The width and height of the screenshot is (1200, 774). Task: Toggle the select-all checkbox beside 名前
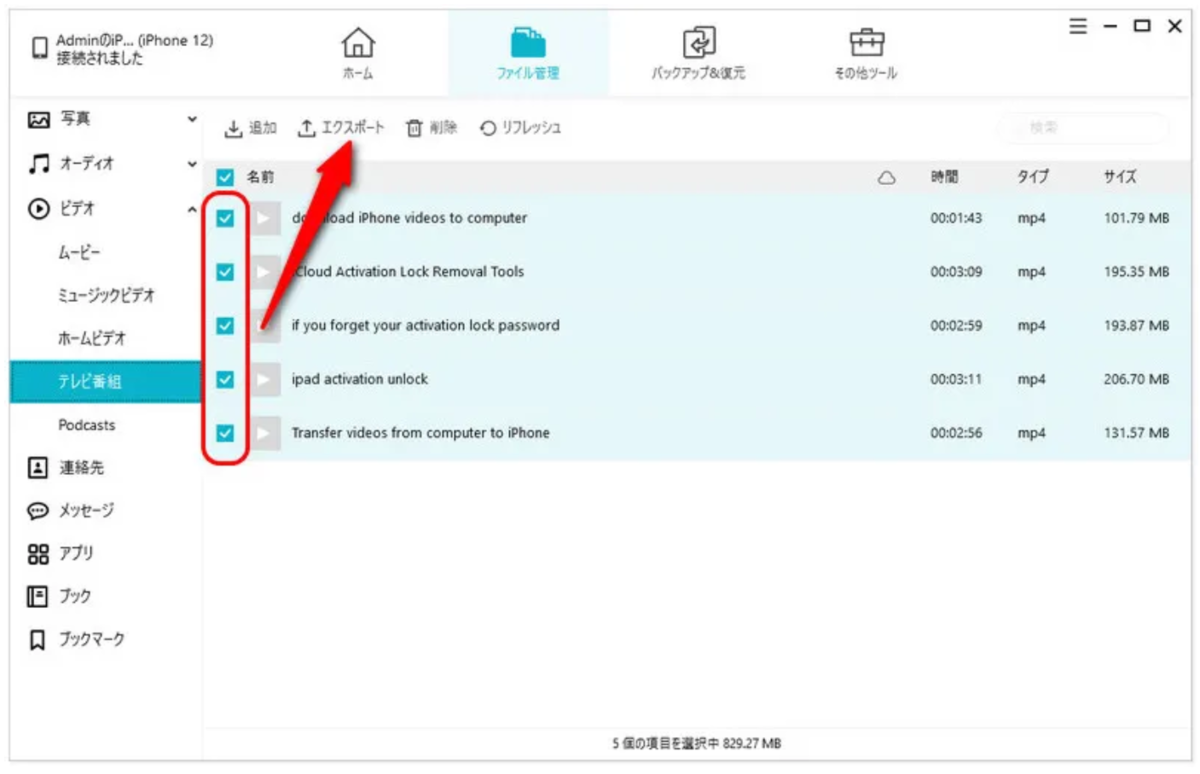(225, 177)
